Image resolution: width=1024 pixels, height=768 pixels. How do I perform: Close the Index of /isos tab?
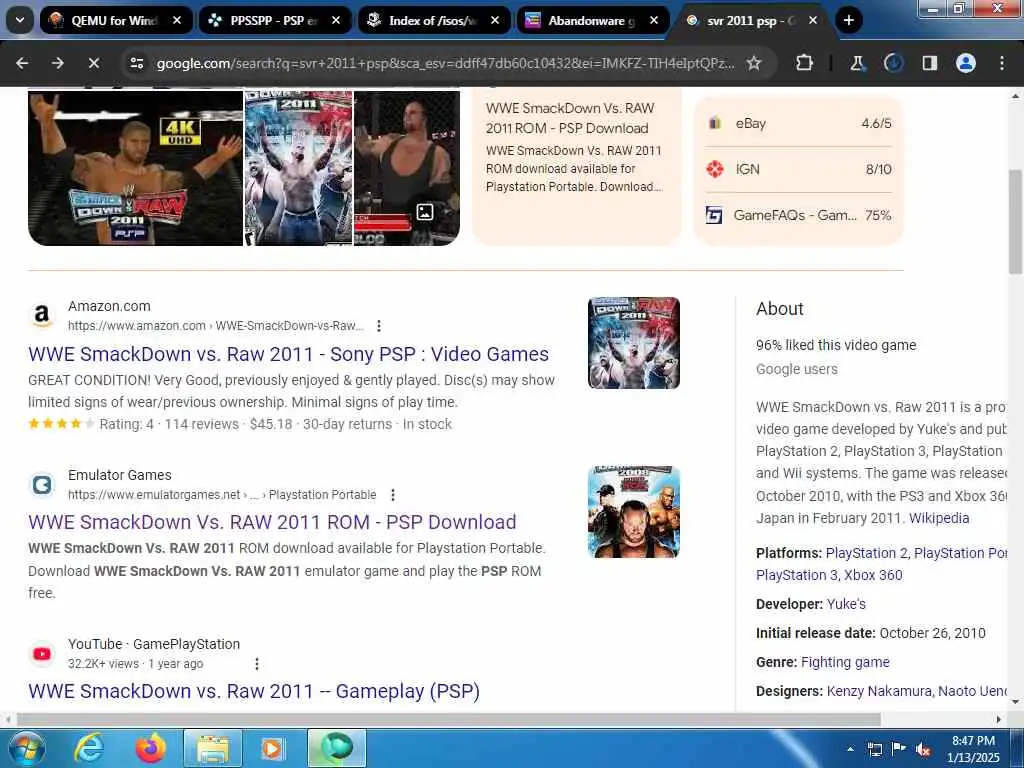click(x=495, y=21)
